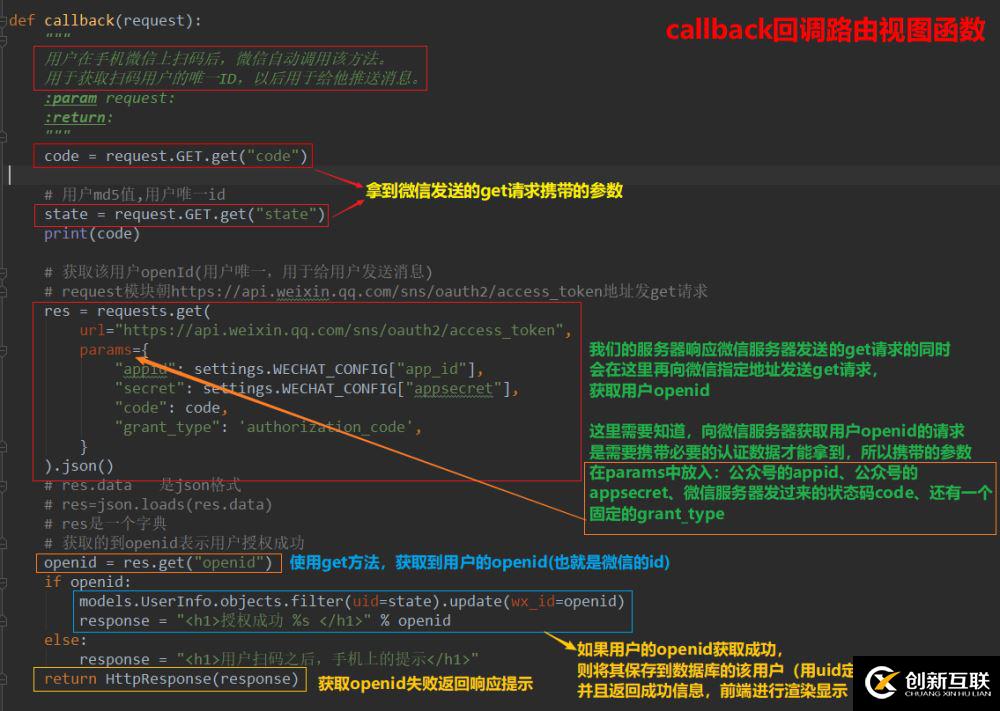1000x711 pixels.
Task: Click the 'response = "<h1>授权成功 %s </h1>"' line
Action: (x=265, y=621)
